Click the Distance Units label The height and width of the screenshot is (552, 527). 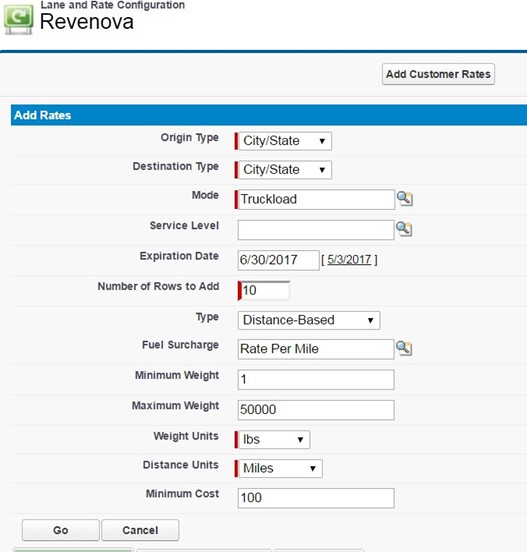(x=181, y=465)
